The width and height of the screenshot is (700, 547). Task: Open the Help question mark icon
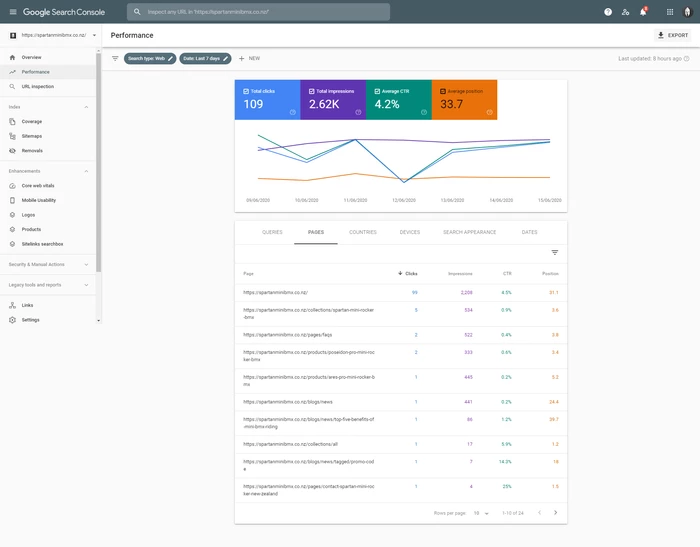pyautogui.click(x=608, y=12)
